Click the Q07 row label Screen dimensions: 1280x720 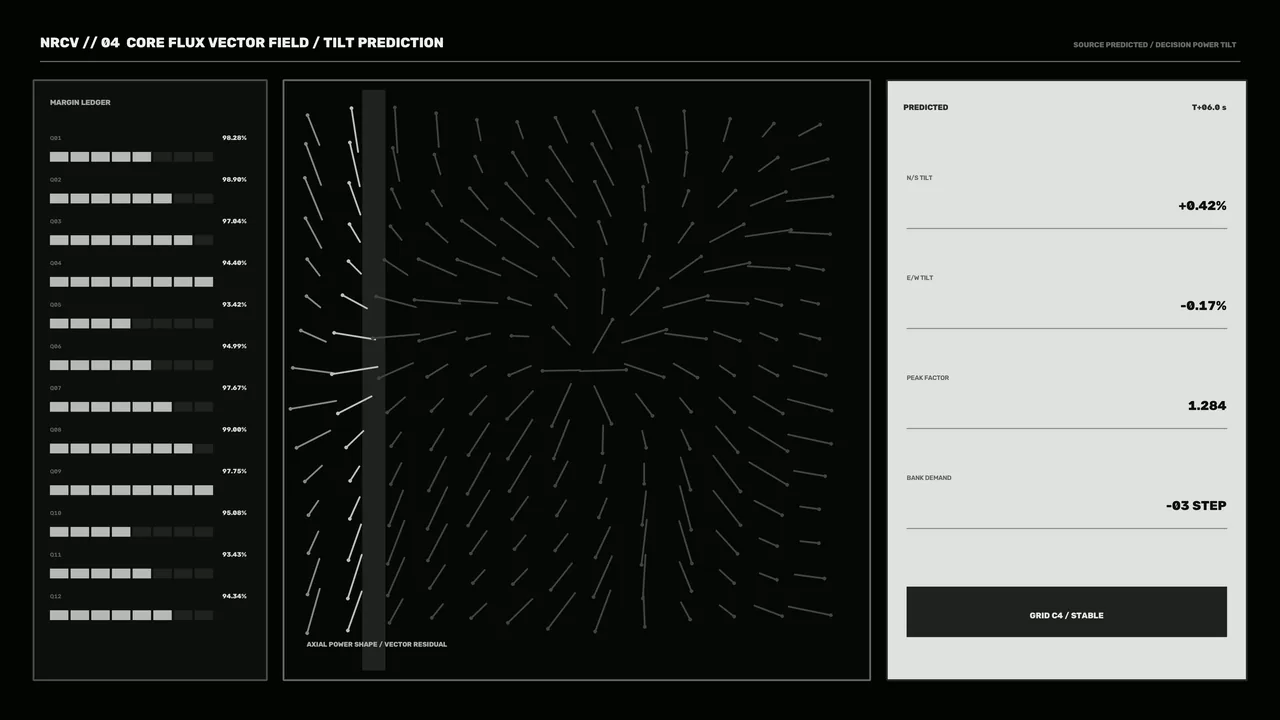point(56,388)
